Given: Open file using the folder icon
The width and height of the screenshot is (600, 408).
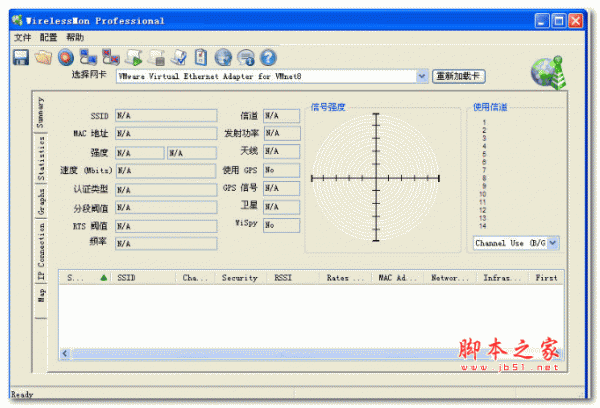Looking at the screenshot, I should tap(43, 57).
